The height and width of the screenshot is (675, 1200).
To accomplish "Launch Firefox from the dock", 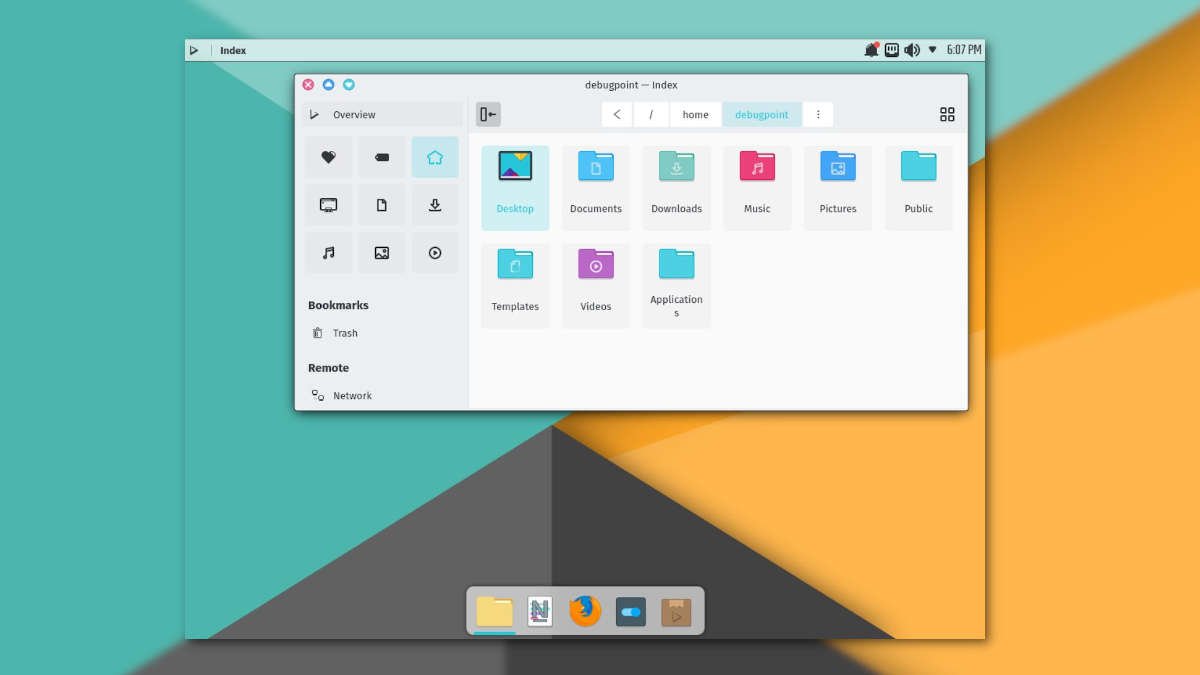I will point(585,611).
